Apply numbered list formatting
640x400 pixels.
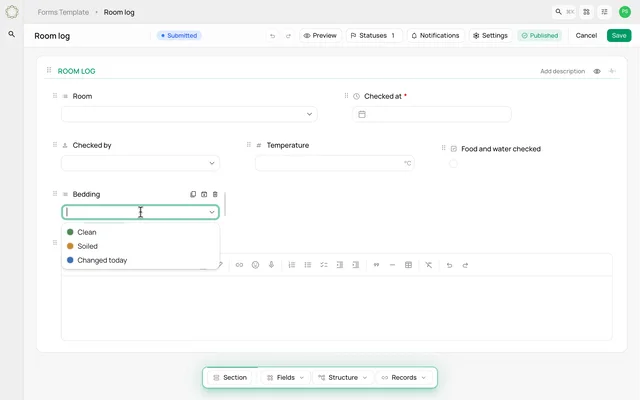[292, 265]
